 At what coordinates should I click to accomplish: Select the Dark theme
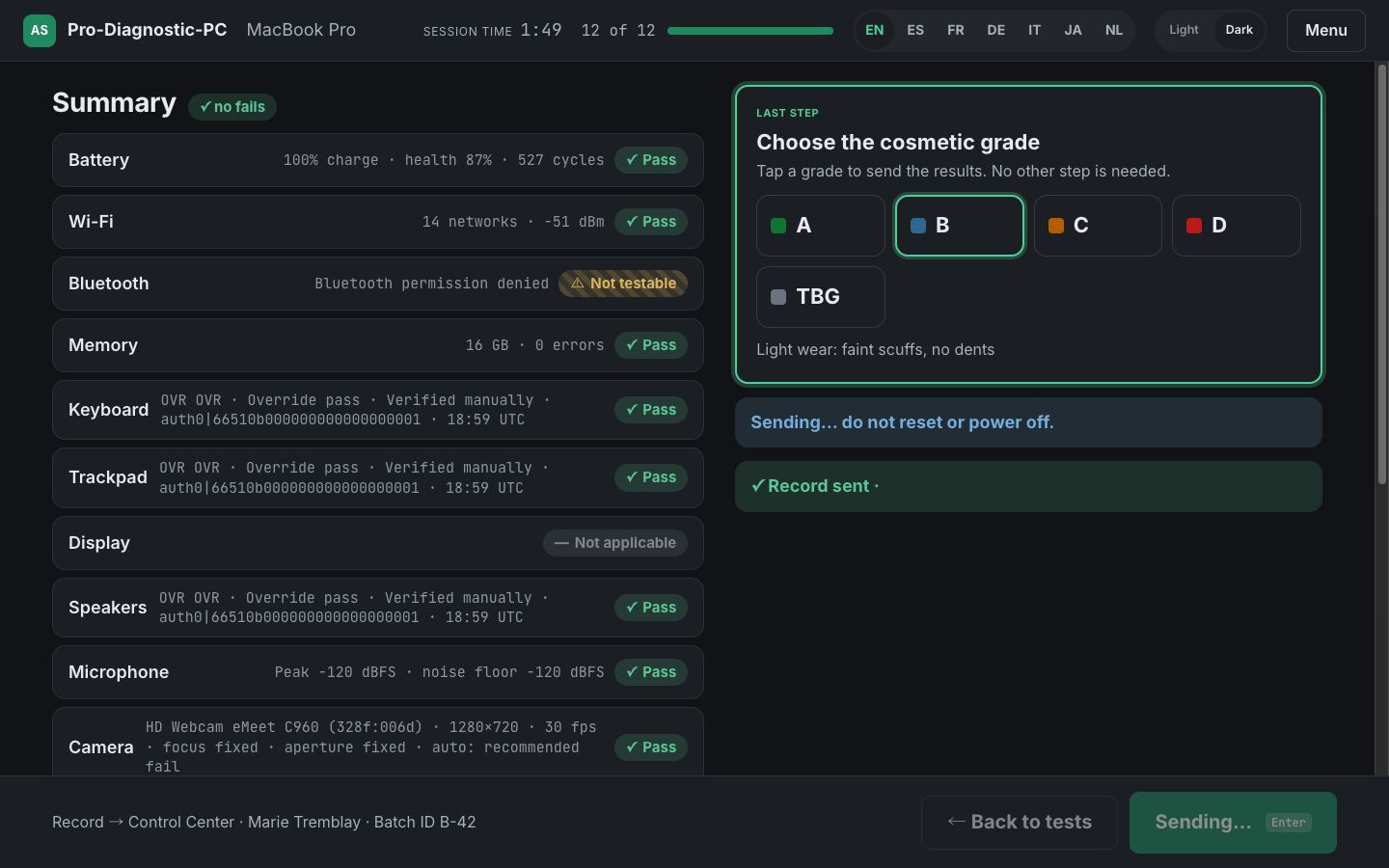click(1239, 31)
